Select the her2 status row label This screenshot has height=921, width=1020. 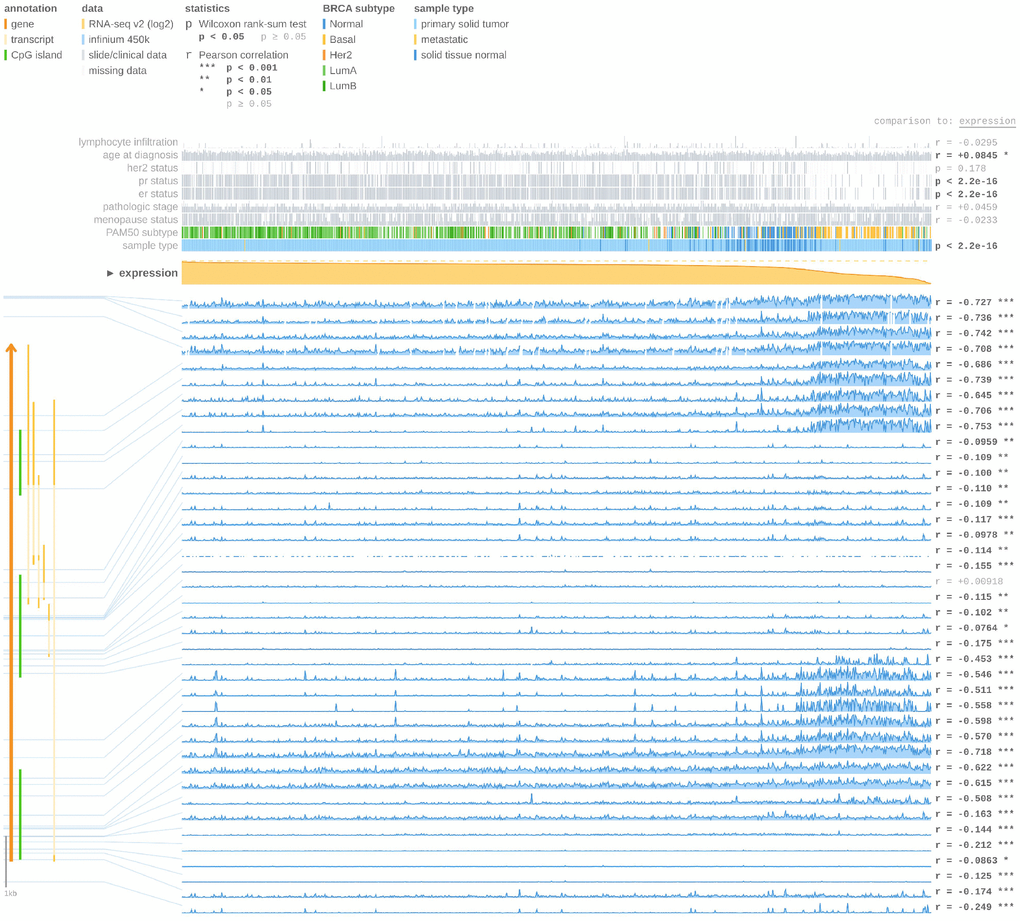point(148,168)
